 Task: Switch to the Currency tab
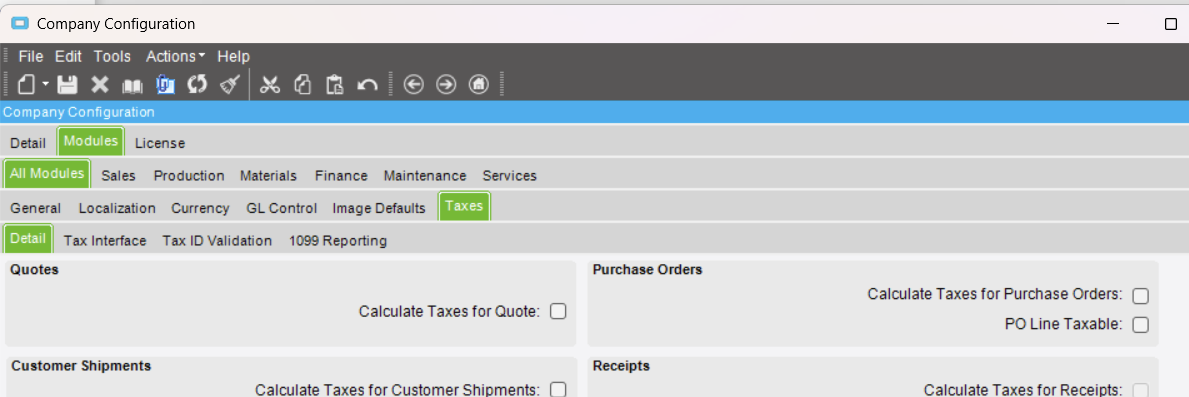200,208
